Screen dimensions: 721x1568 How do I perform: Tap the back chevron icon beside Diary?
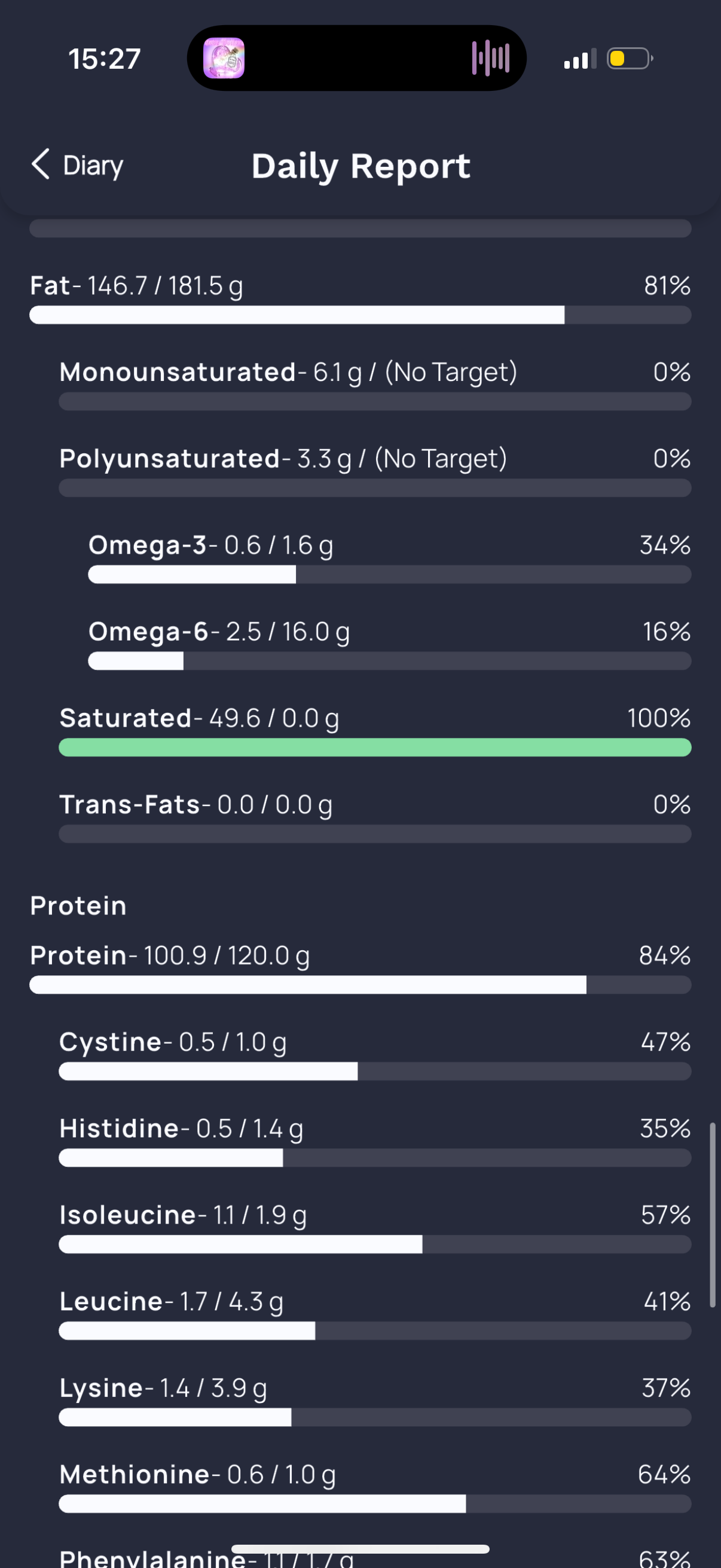[40, 164]
